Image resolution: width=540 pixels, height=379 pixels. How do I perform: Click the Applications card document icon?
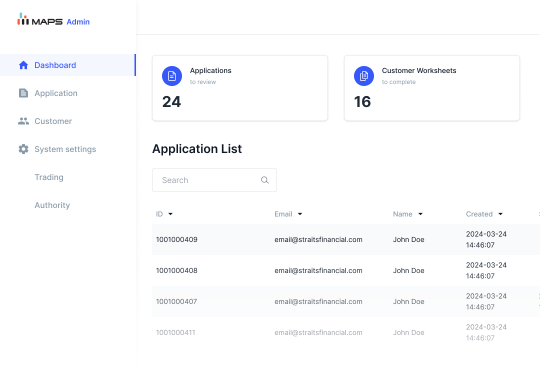[x=172, y=76]
